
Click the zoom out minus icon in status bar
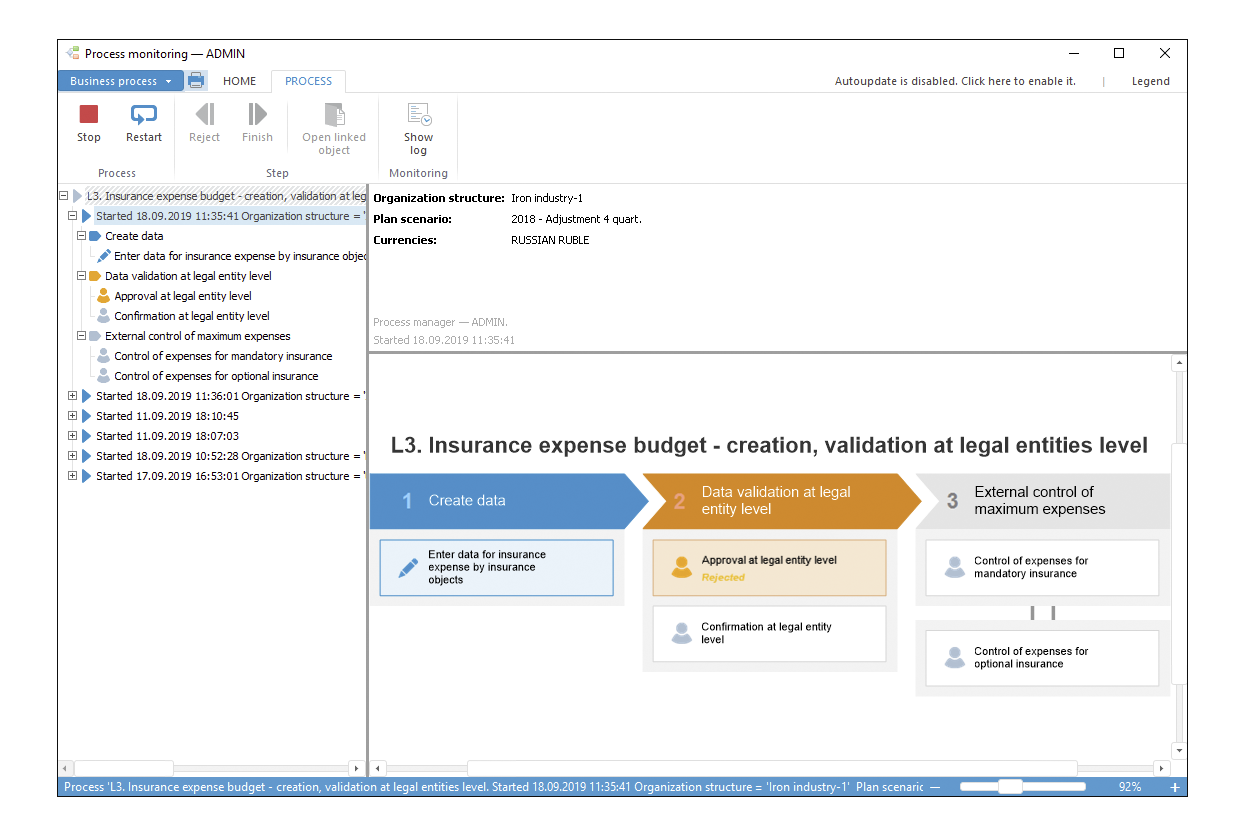(x=935, y=788)
